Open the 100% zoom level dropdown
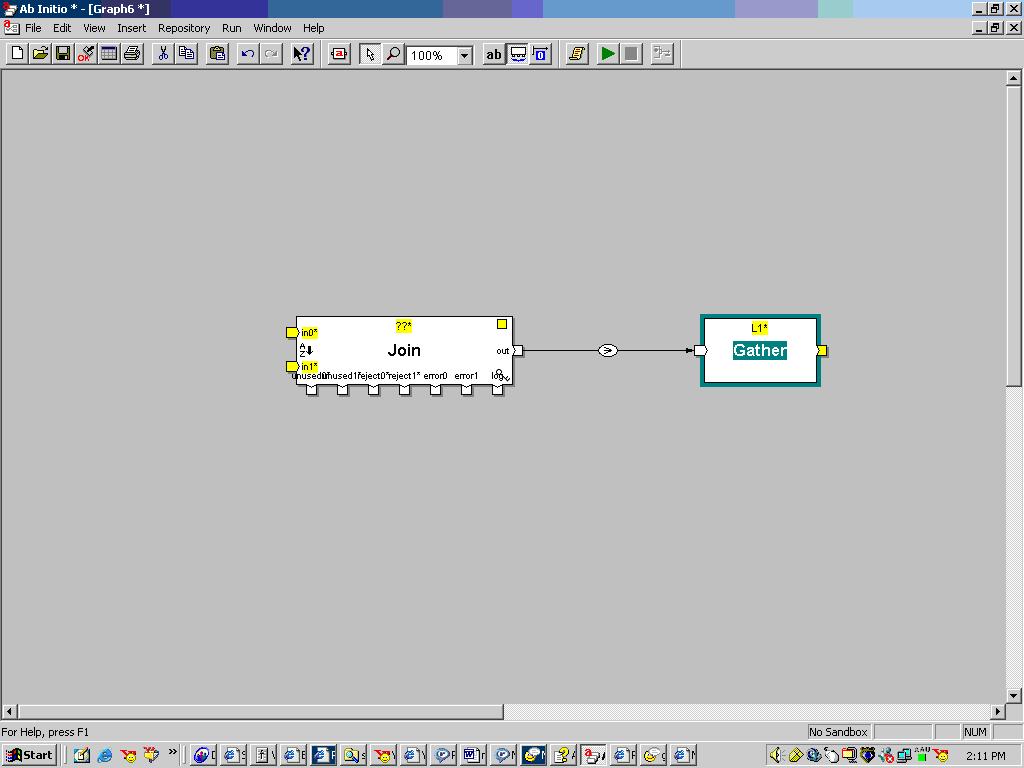The width and height of the screenshot is (1024, 768). tap(463, 54)
